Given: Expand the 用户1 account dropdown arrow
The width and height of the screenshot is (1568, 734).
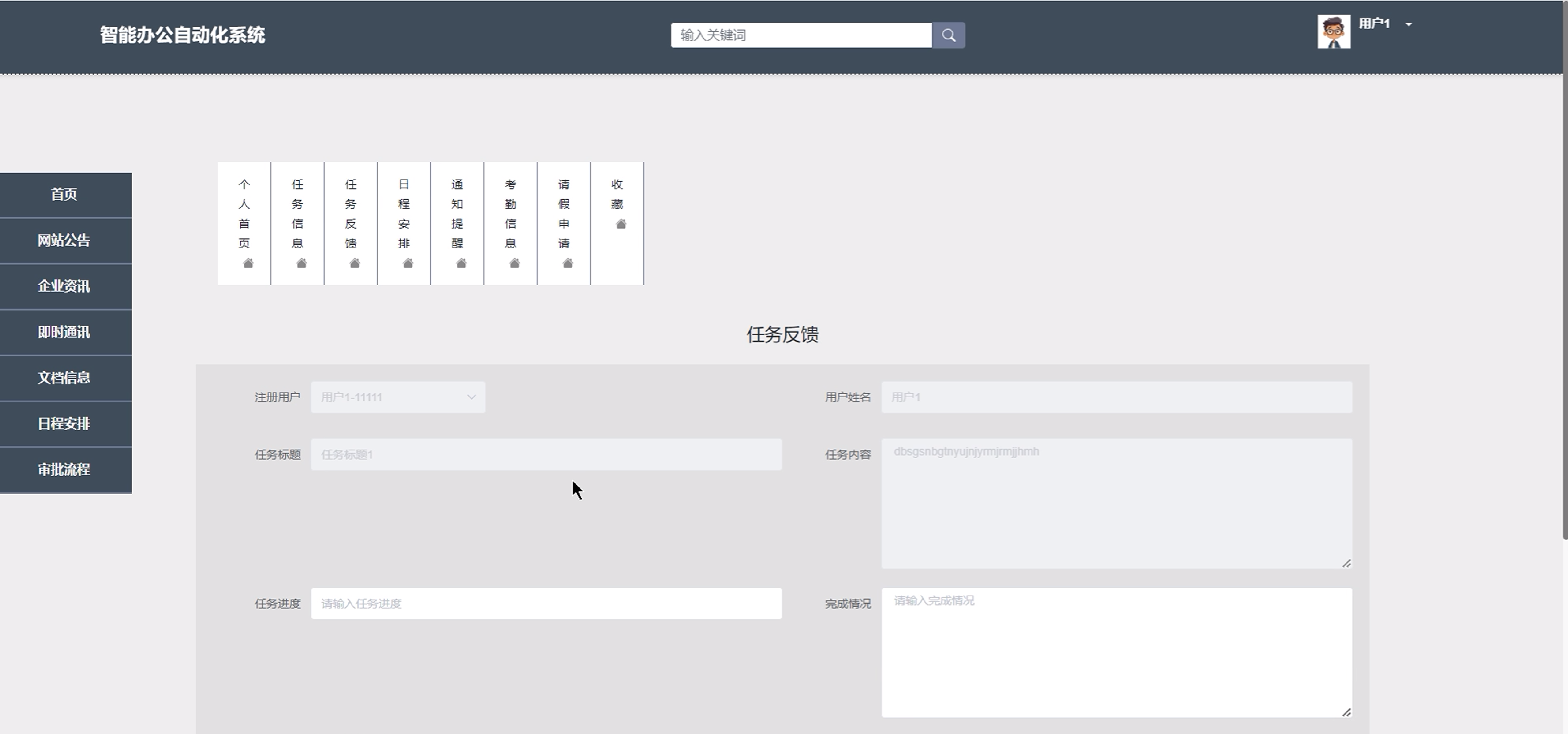Looking at the screenshot, I should point(1409,25).
